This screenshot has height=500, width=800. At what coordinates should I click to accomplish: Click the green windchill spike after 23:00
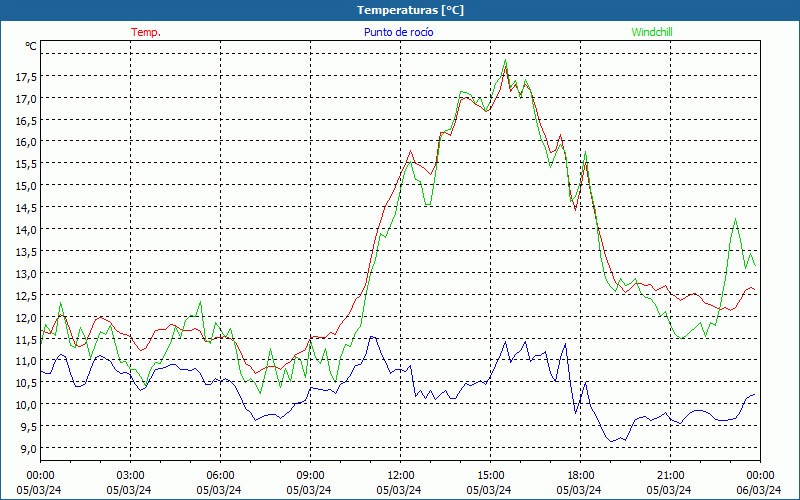tap(735, 219)
